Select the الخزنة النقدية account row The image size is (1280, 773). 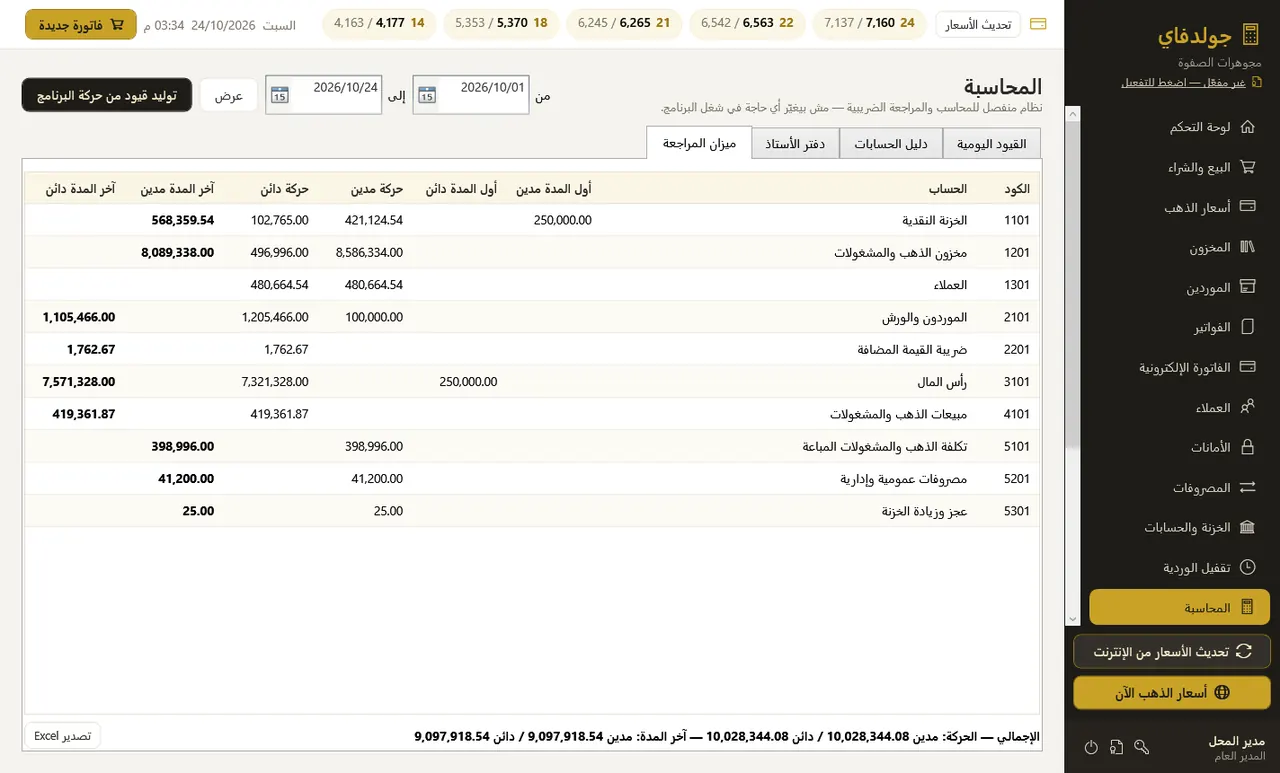[x=532, y=220]
